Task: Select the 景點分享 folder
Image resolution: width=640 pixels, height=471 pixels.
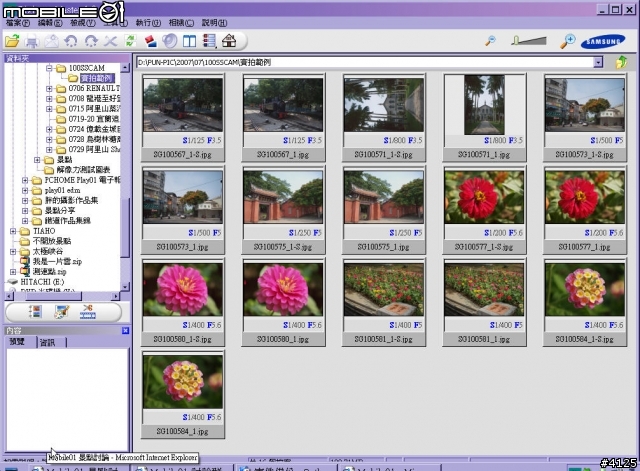Action: click(x=60, y=211)
